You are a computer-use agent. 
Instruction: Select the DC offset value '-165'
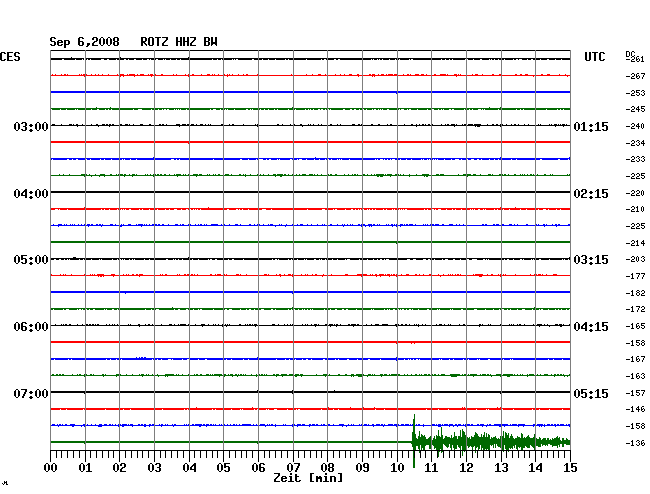tap(635, 326)
